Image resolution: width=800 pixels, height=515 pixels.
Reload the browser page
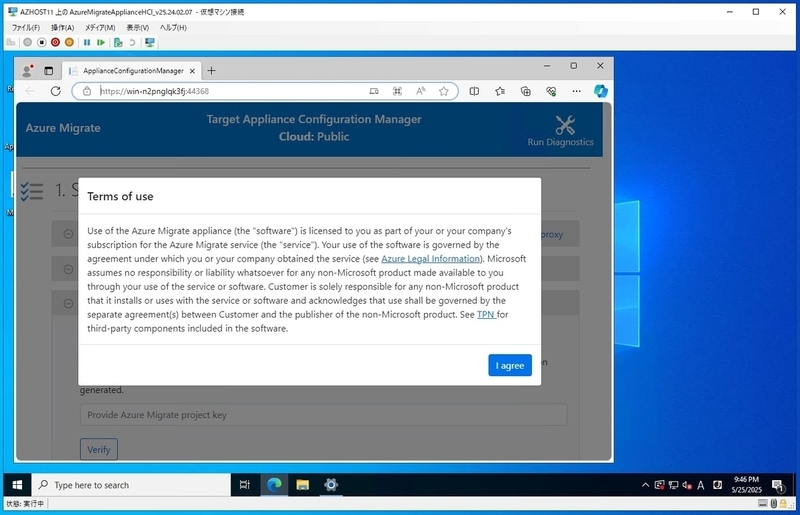56,91
